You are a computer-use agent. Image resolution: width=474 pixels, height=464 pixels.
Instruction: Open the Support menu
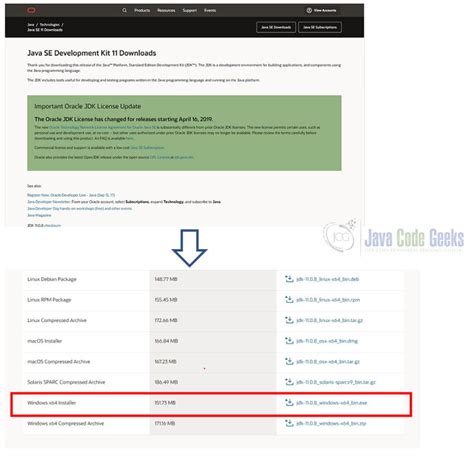(x=189, y=10)
